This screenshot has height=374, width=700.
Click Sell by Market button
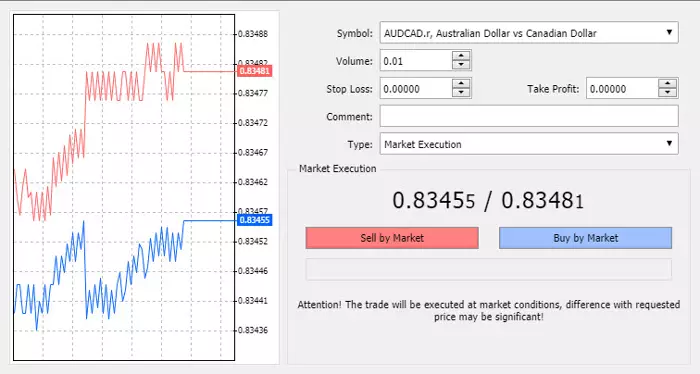(x=392, y=238)
